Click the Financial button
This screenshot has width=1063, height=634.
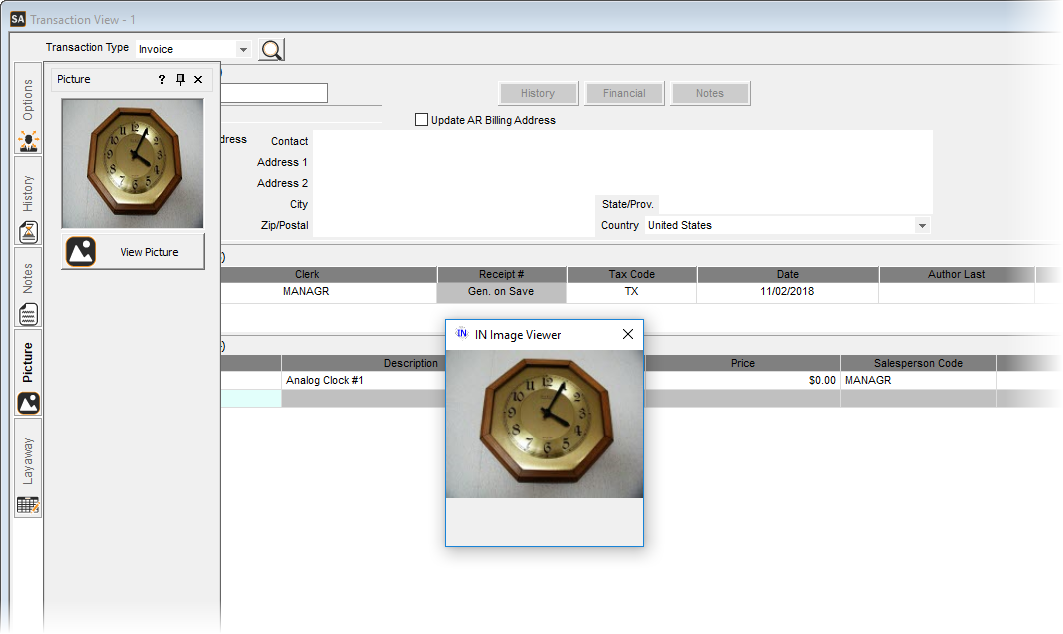tap(624, 93)
